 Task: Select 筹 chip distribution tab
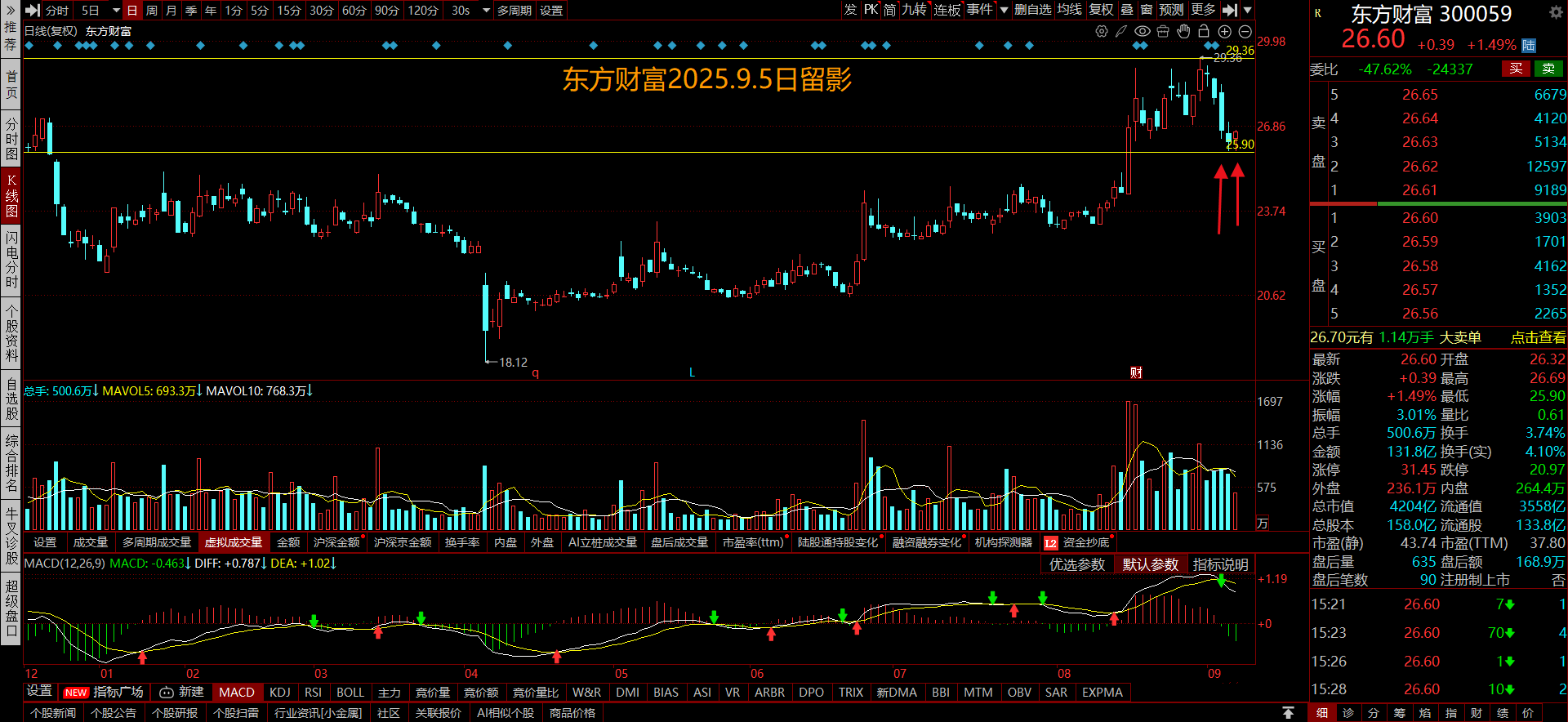[1399, 713]
